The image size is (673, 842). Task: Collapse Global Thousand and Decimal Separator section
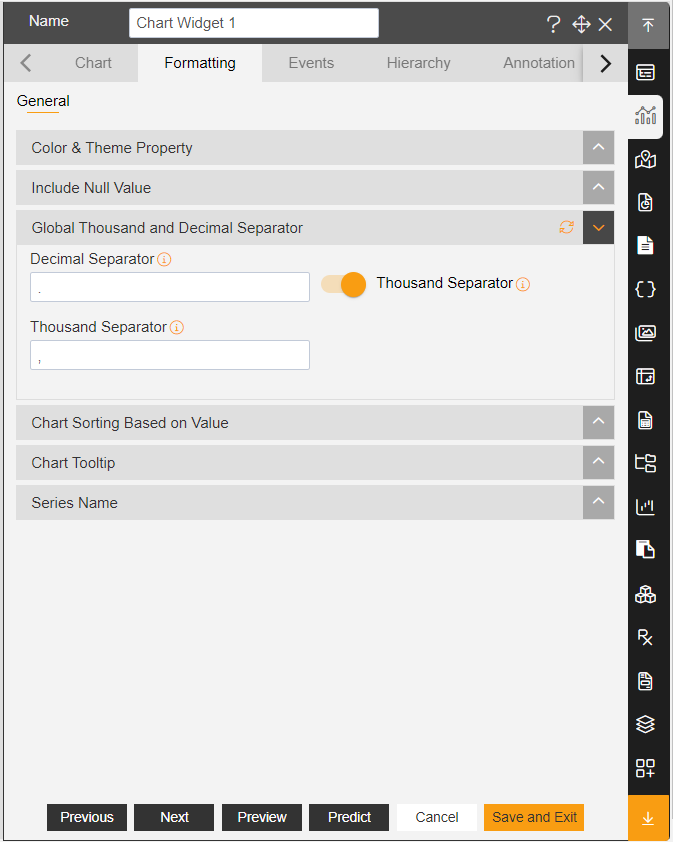(x=598, y=228)
